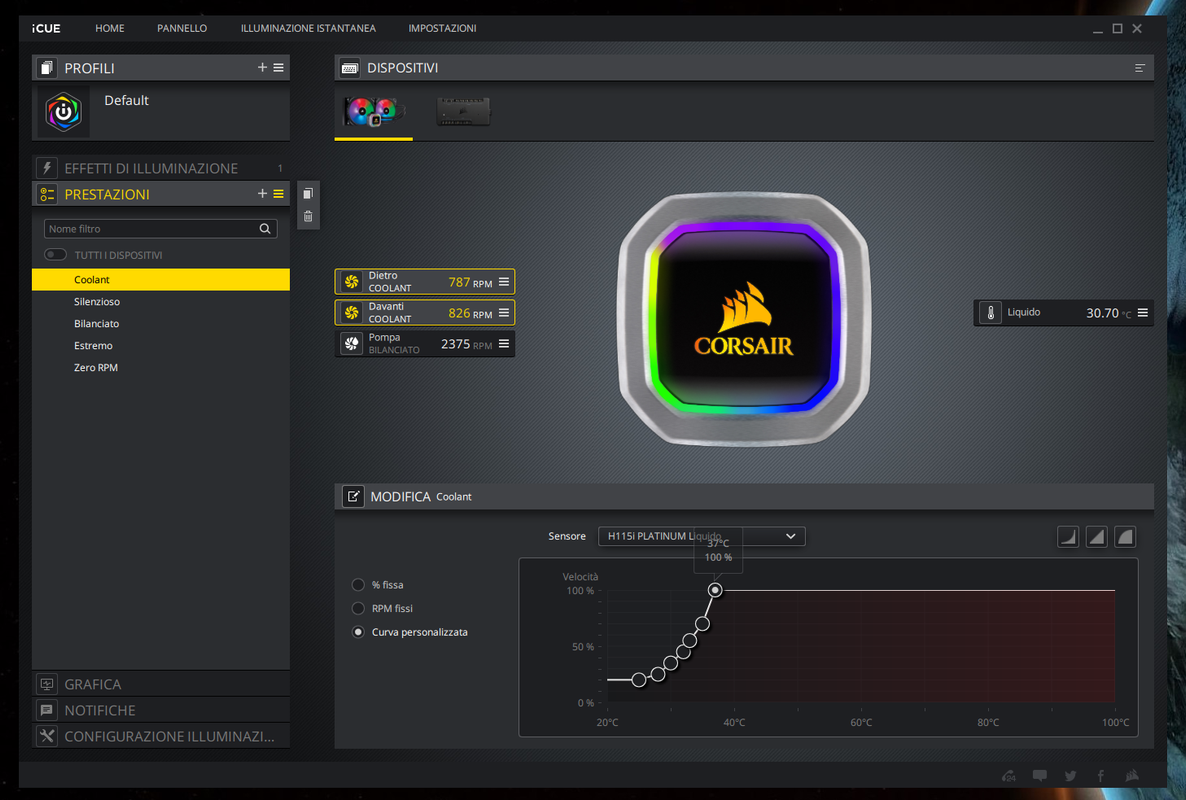Click the Liquido 30.70 °C value
Viewport: 1186px width, 800px height.
coord(1109,313)
